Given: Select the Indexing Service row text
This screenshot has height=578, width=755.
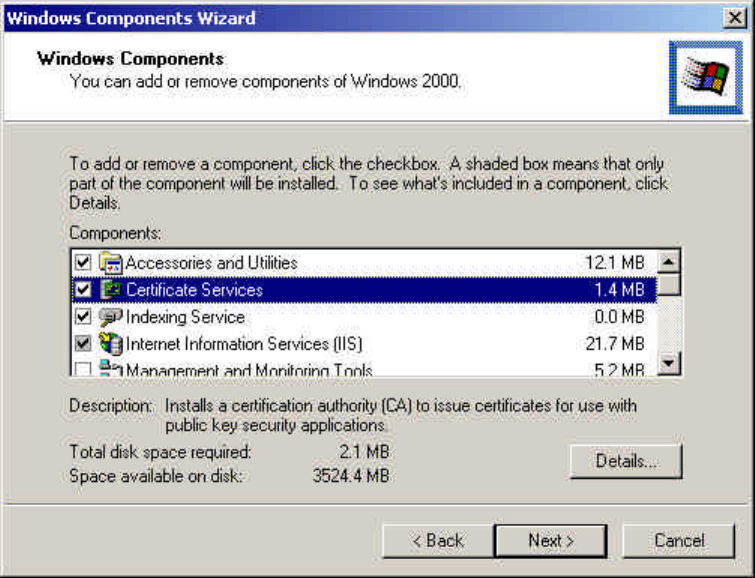Looking at the screenshot, I should (x=185, y=317).
